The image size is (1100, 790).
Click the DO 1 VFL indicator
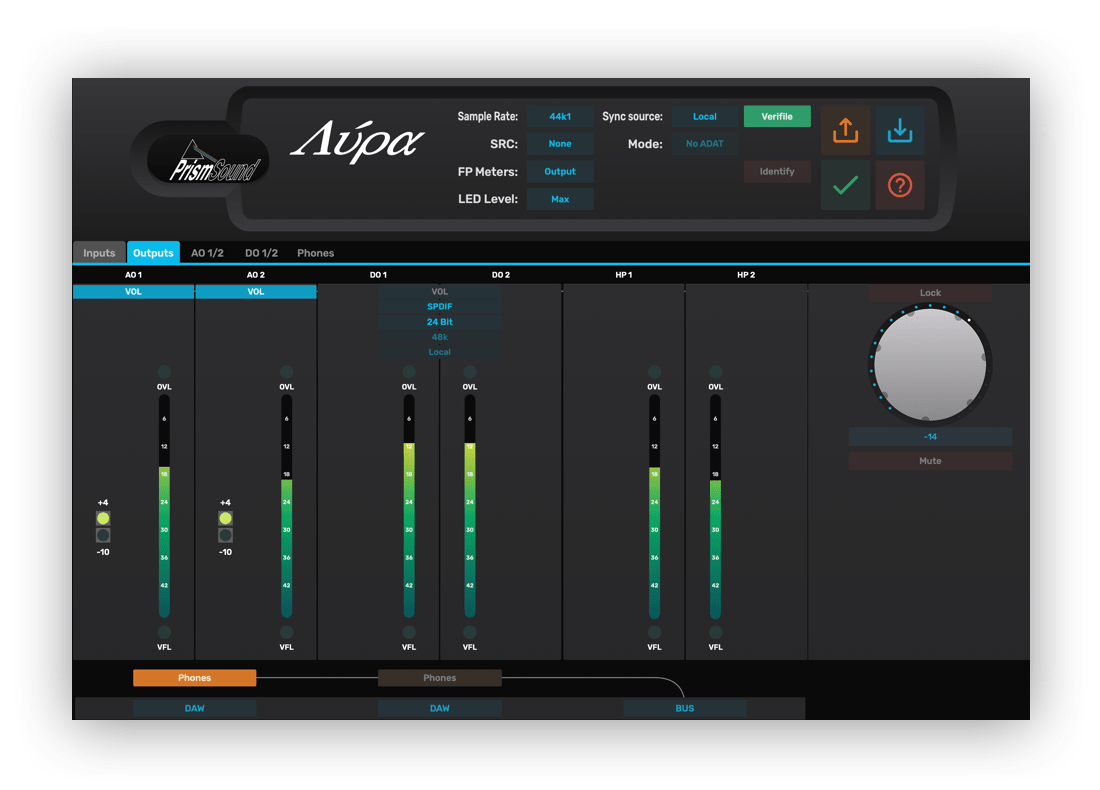coord(409,632)
